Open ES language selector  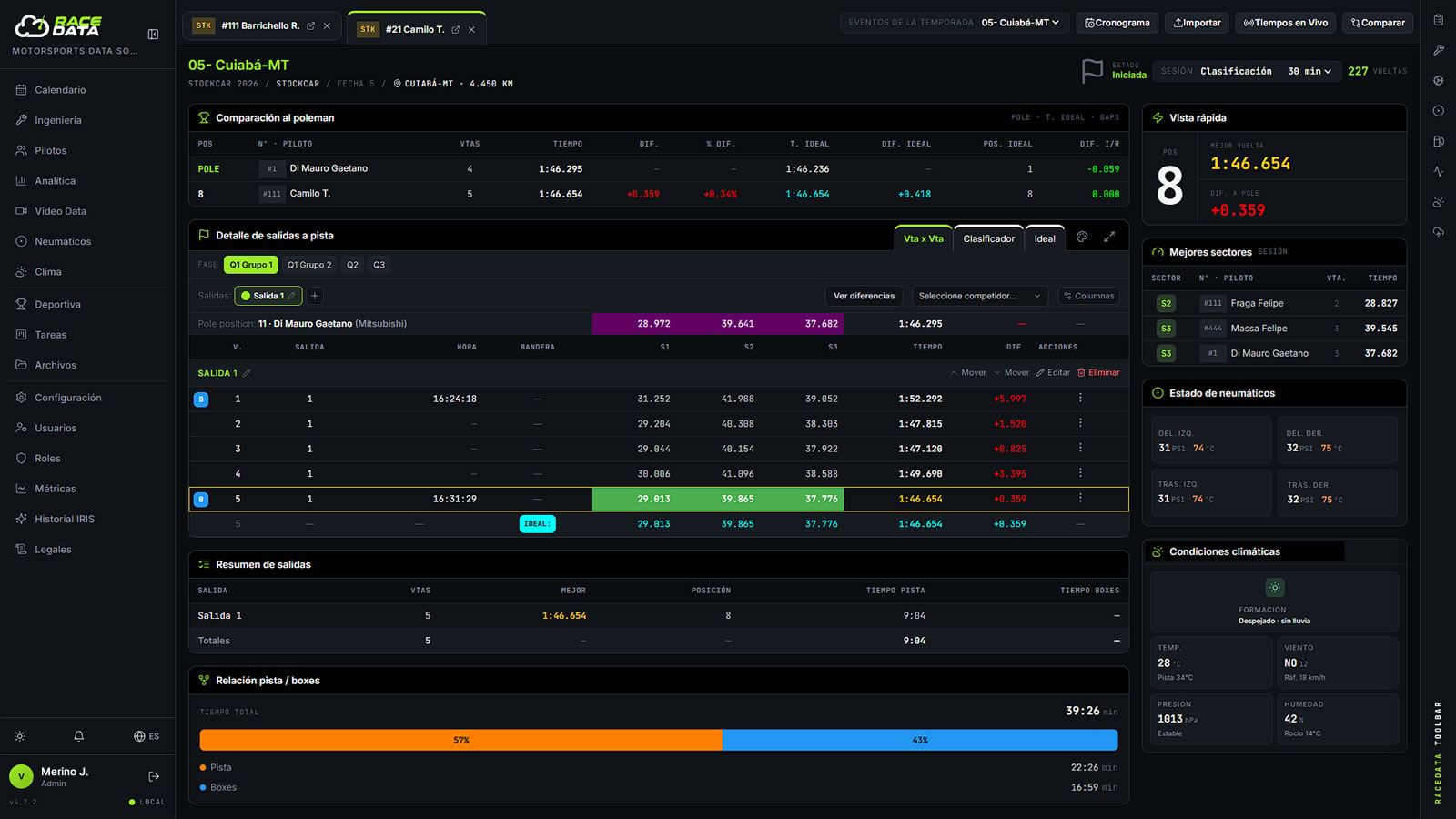(x=147, y=736)
